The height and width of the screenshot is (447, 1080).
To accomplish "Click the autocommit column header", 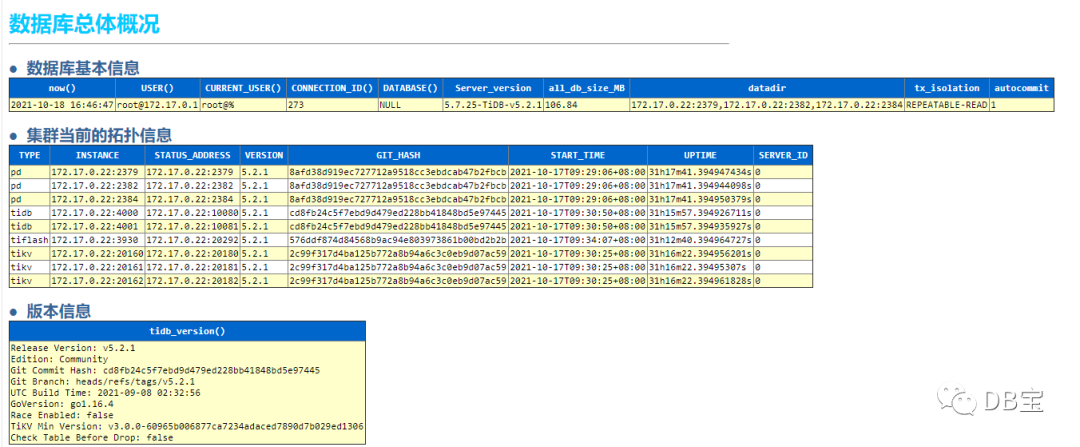I will pyautogui.click(x=1021, y=88).
